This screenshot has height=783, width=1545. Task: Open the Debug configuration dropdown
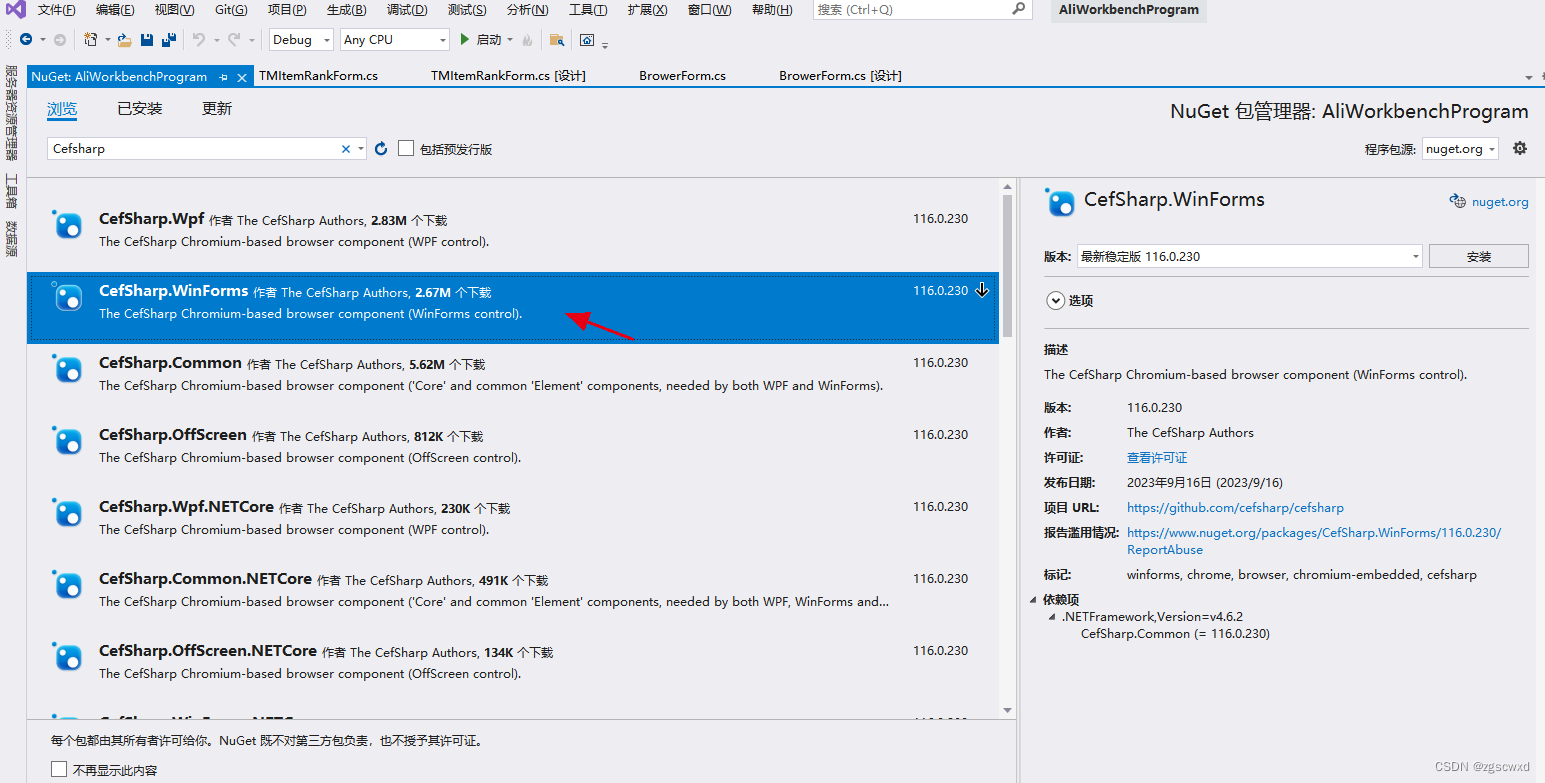(303, 40)
